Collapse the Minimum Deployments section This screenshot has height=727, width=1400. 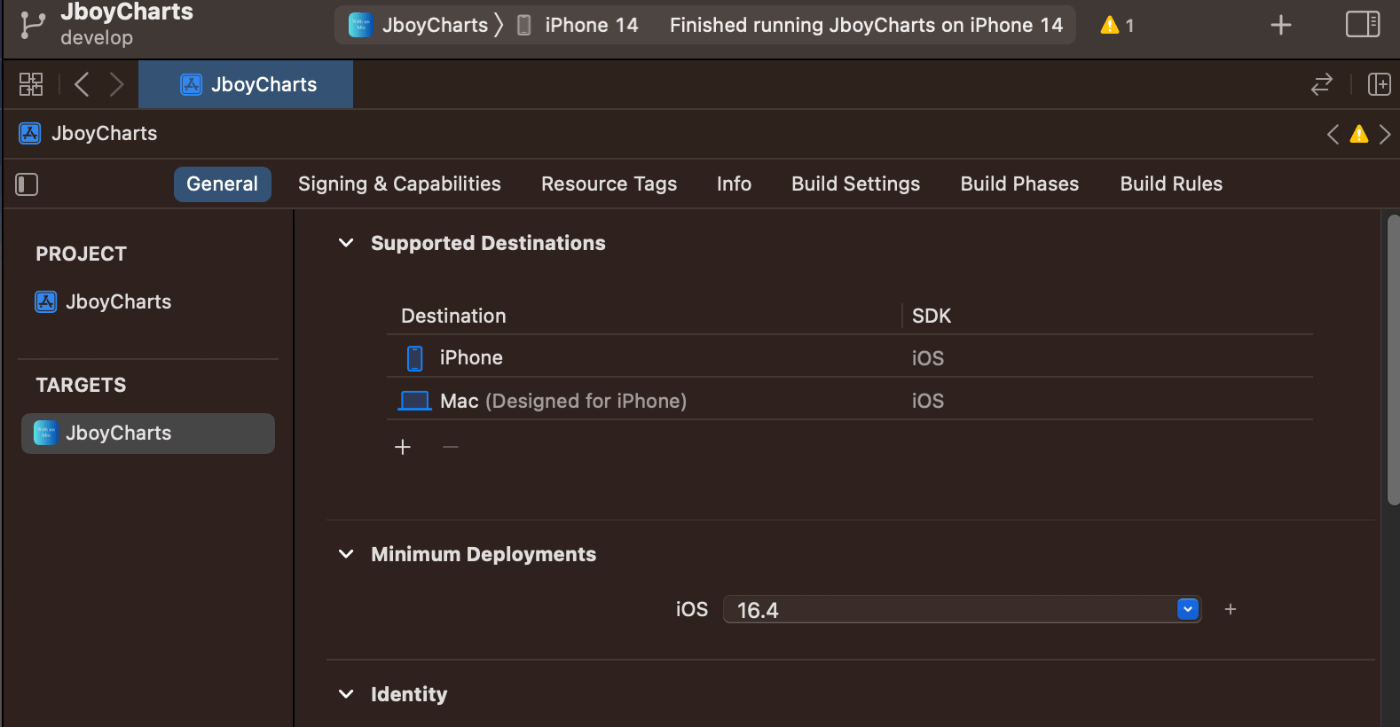point(346,554)
